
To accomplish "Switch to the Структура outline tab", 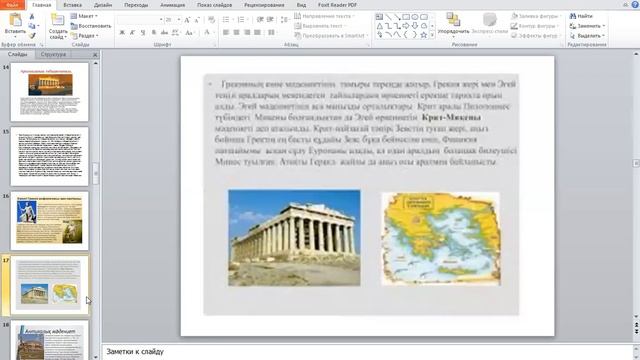I will tap(53, 54).
